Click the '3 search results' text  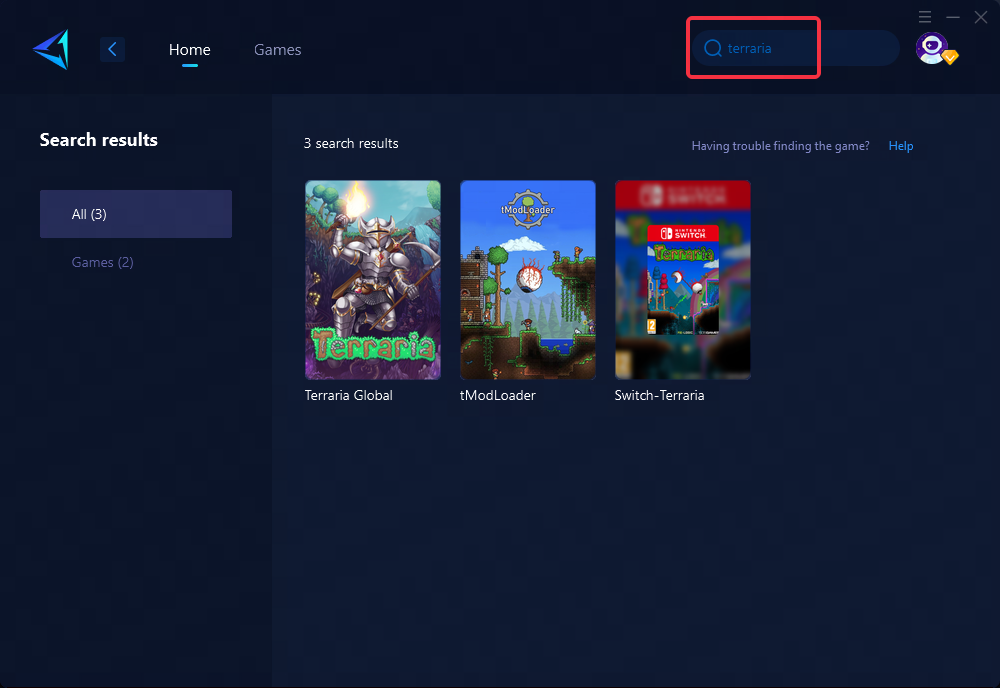351,143
